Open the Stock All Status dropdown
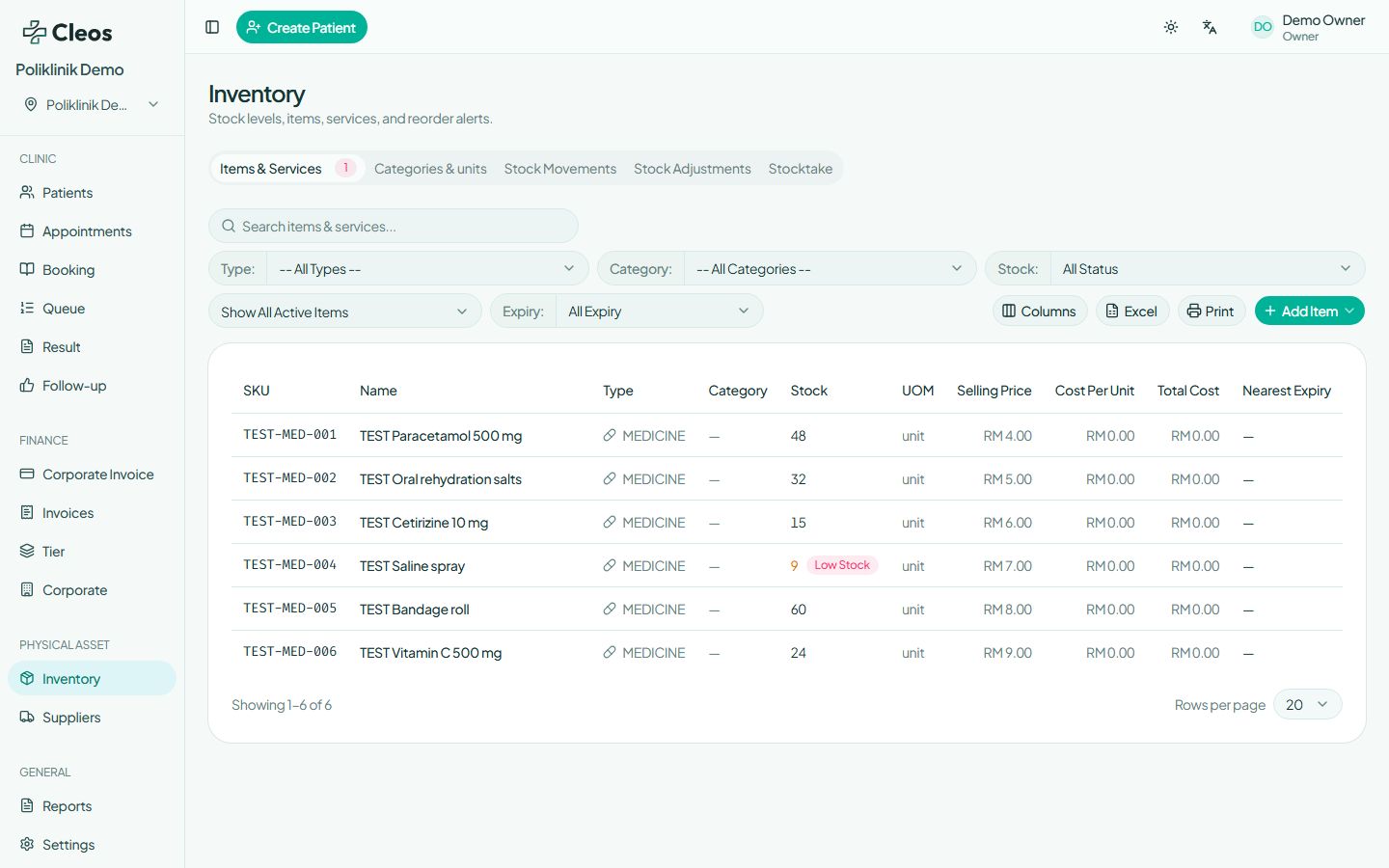 (1208, 269)
